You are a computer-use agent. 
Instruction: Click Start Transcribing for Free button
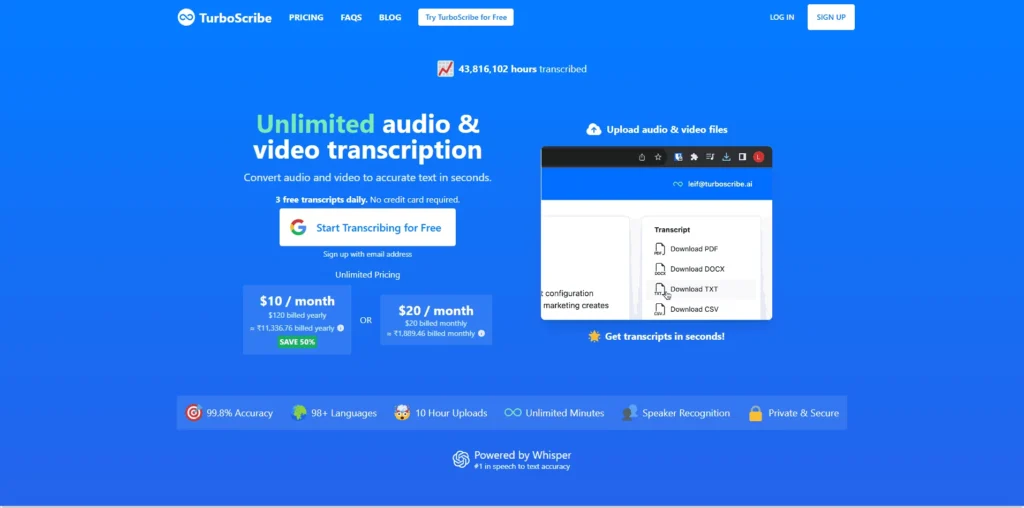(x=368, y=227)
